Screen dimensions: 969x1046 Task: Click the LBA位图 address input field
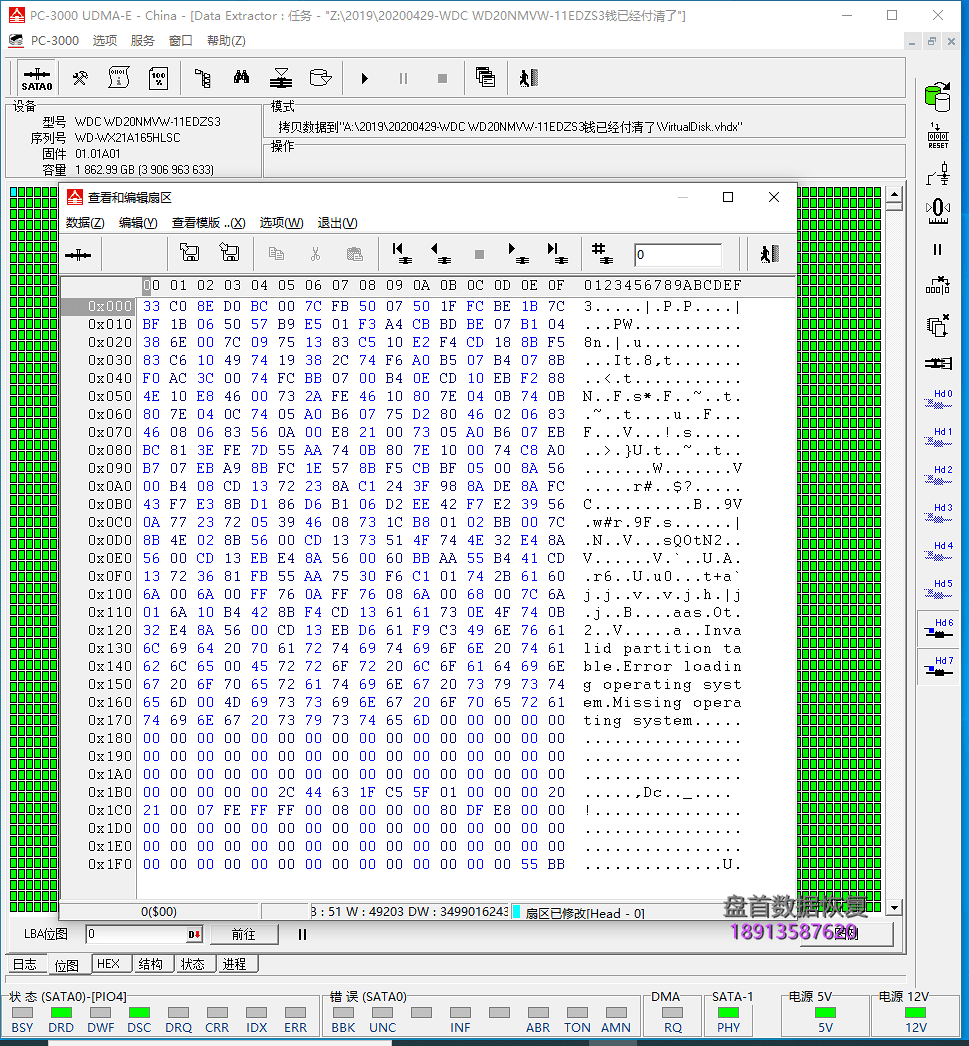click(x=136, y=934)
